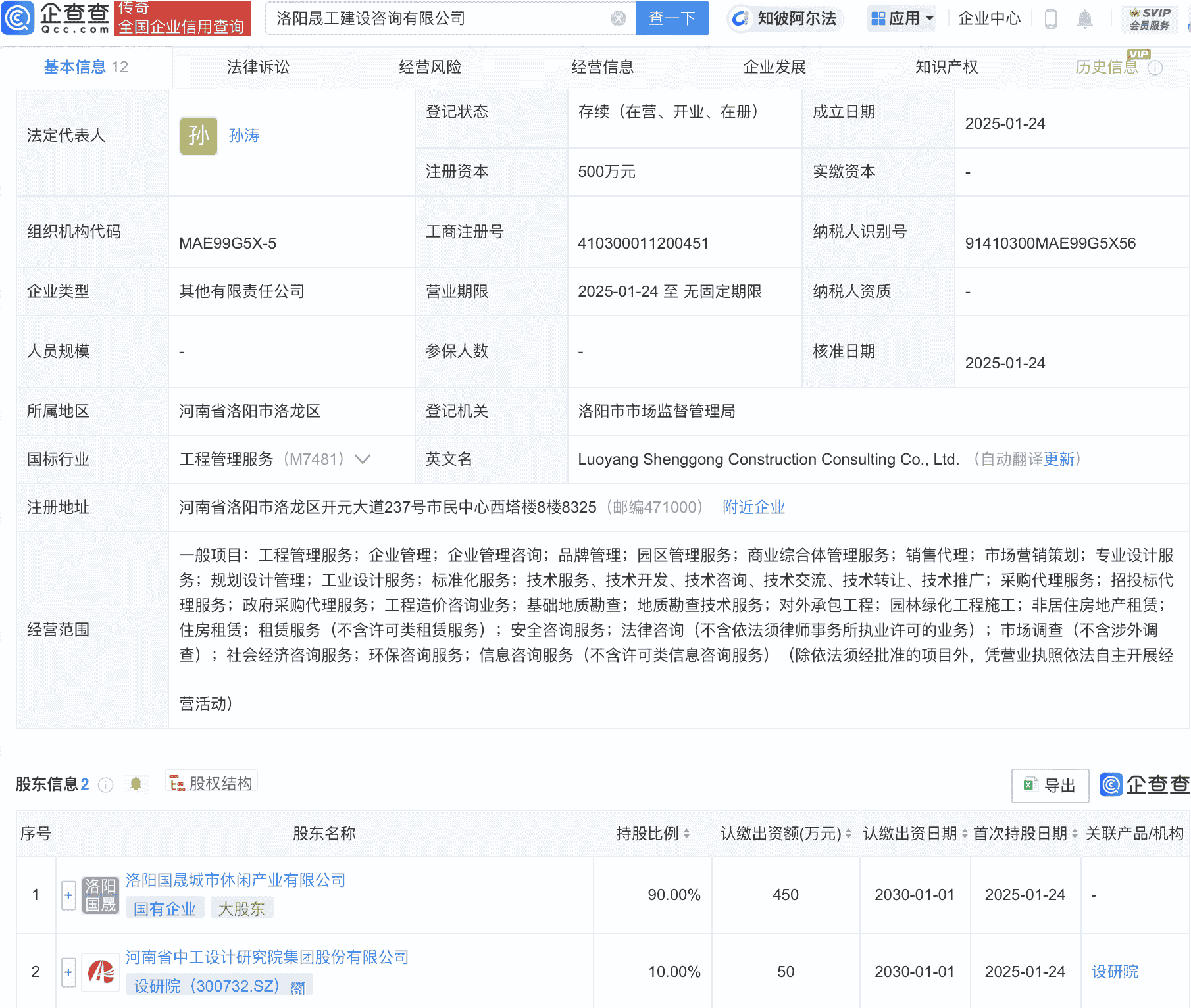Click the 知彼阿尔法 icon

tap(741, 18)
